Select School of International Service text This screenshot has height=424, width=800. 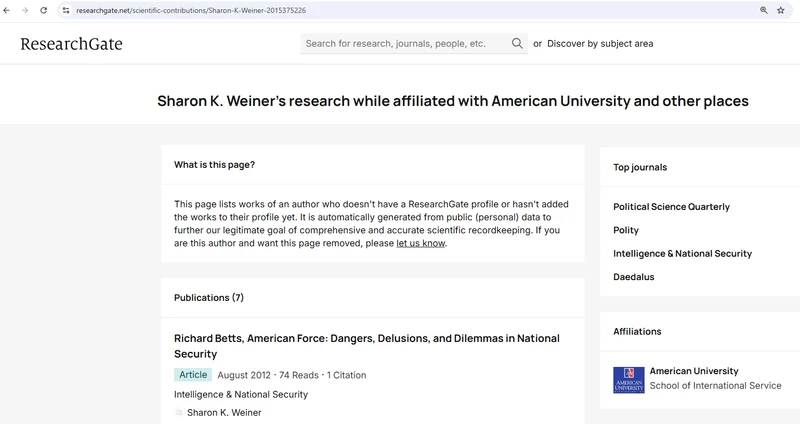coord(715,386)
